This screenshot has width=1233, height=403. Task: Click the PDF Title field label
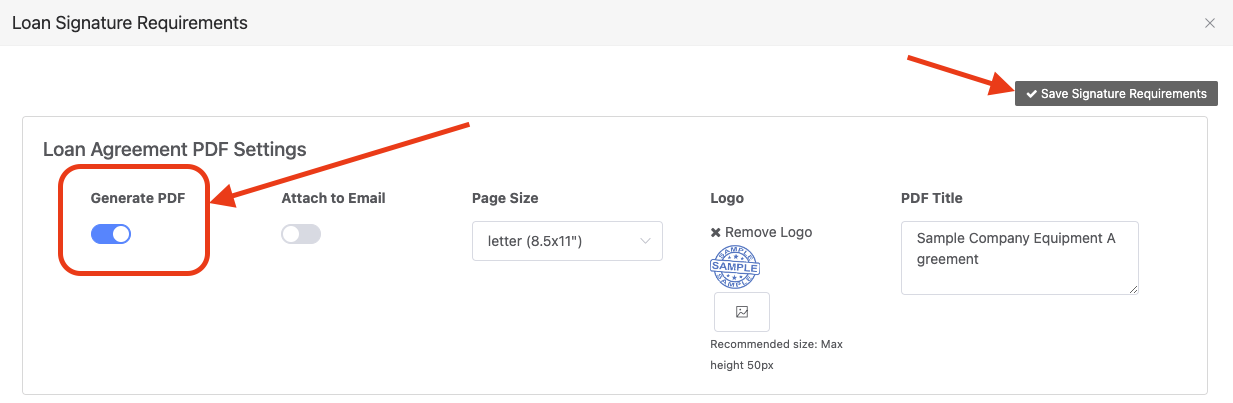pos(932,198)
